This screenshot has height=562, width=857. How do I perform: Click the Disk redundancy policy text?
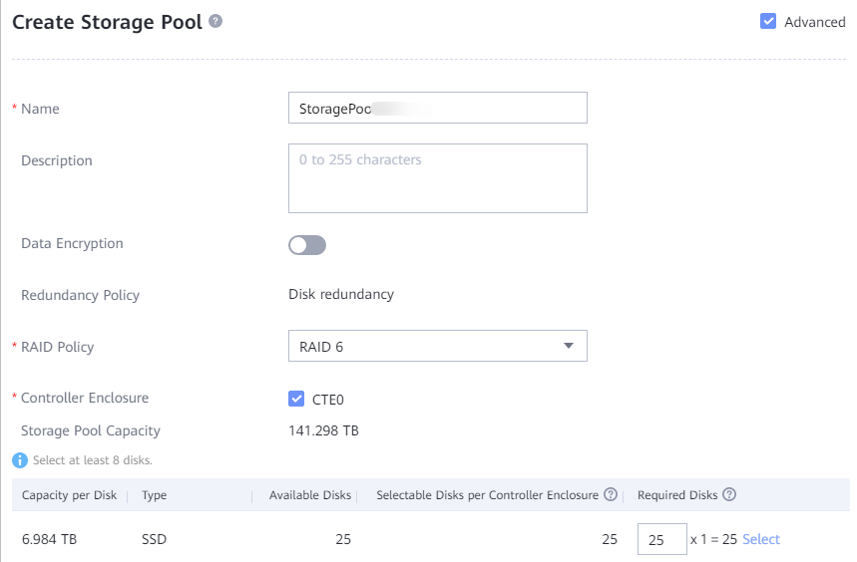(x=341, y=294)
